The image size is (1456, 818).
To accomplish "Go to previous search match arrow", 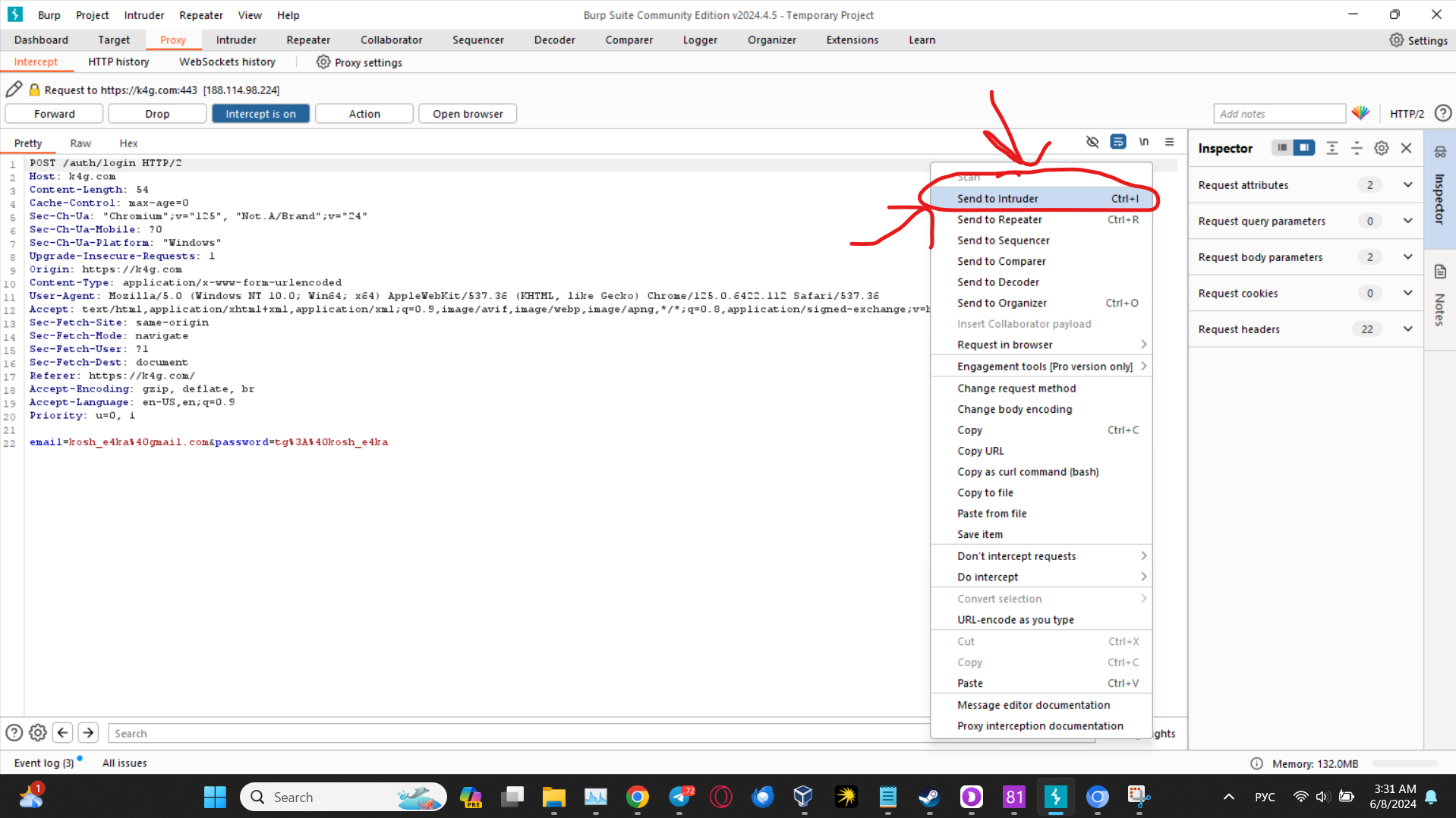I will click(x=63, y=733).
